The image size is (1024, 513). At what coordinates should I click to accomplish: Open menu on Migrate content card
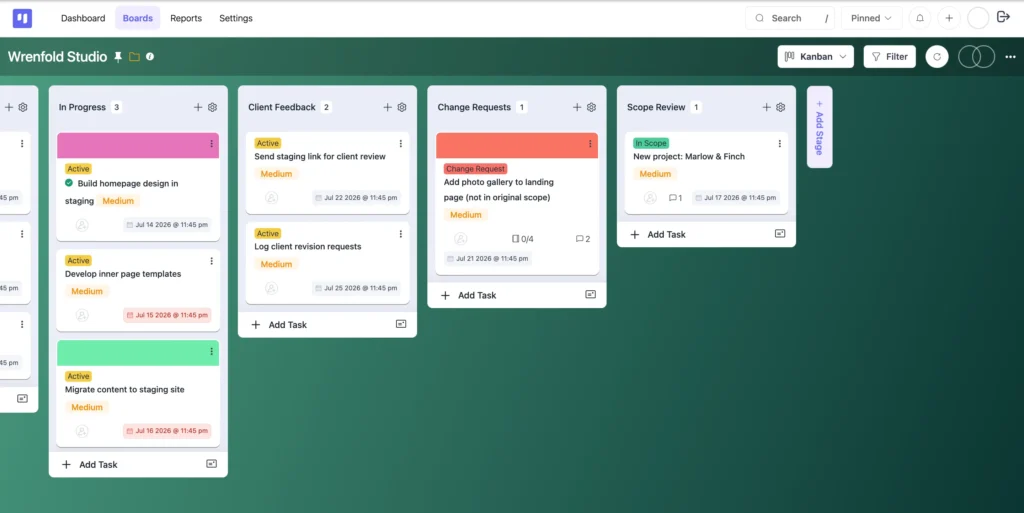click(x=212, y=352)
